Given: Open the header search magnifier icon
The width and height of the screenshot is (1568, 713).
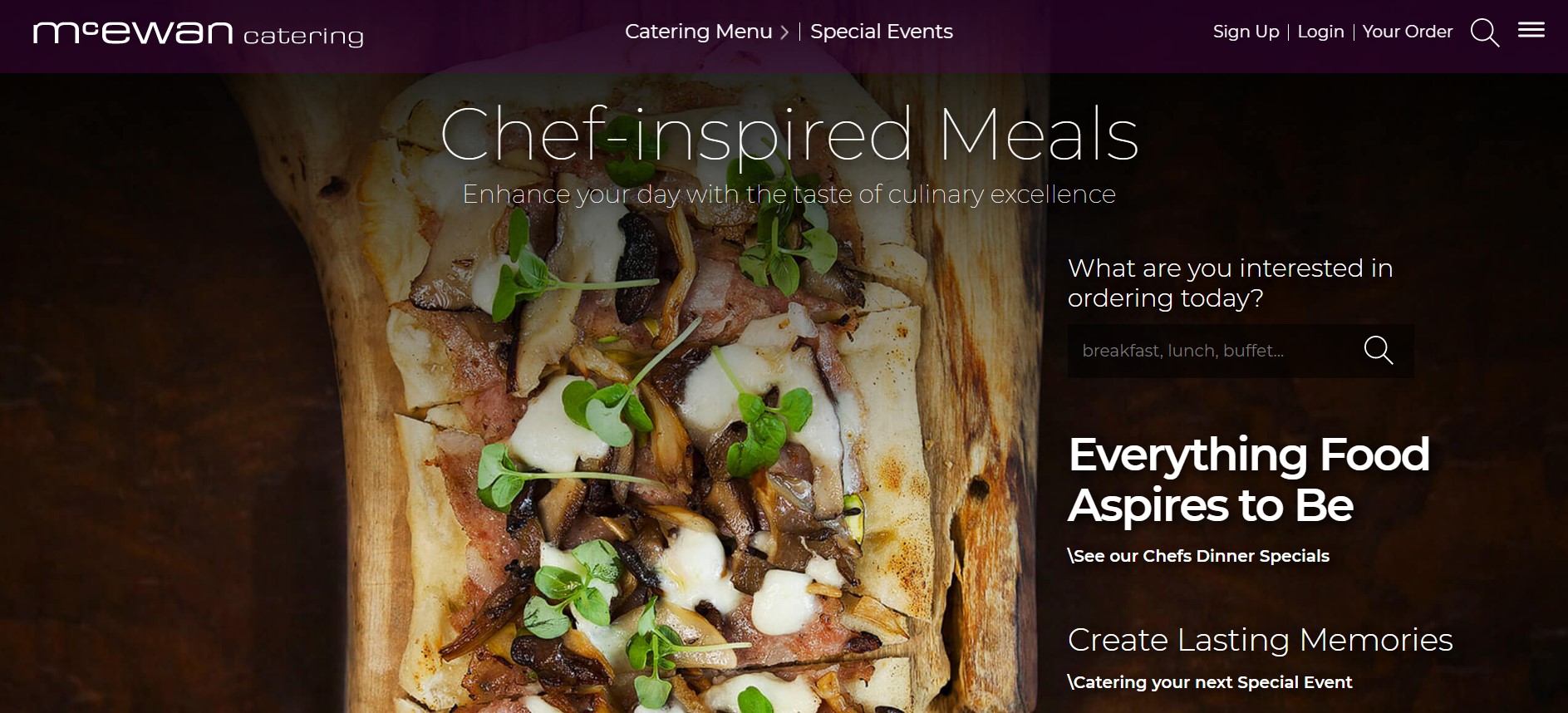Looking at the screenshot, I should 1484,32.
